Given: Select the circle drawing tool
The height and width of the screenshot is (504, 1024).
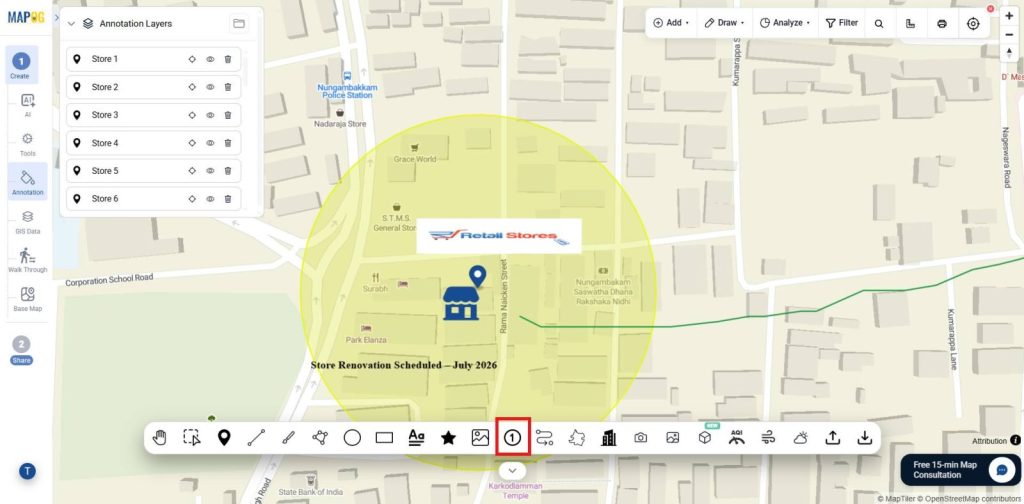Looking at the screenshot, I should coord(352,438).
